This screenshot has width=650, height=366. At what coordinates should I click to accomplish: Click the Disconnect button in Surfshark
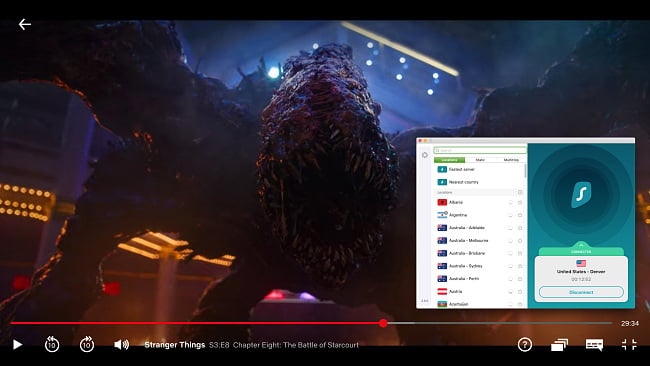pos(581,292)
